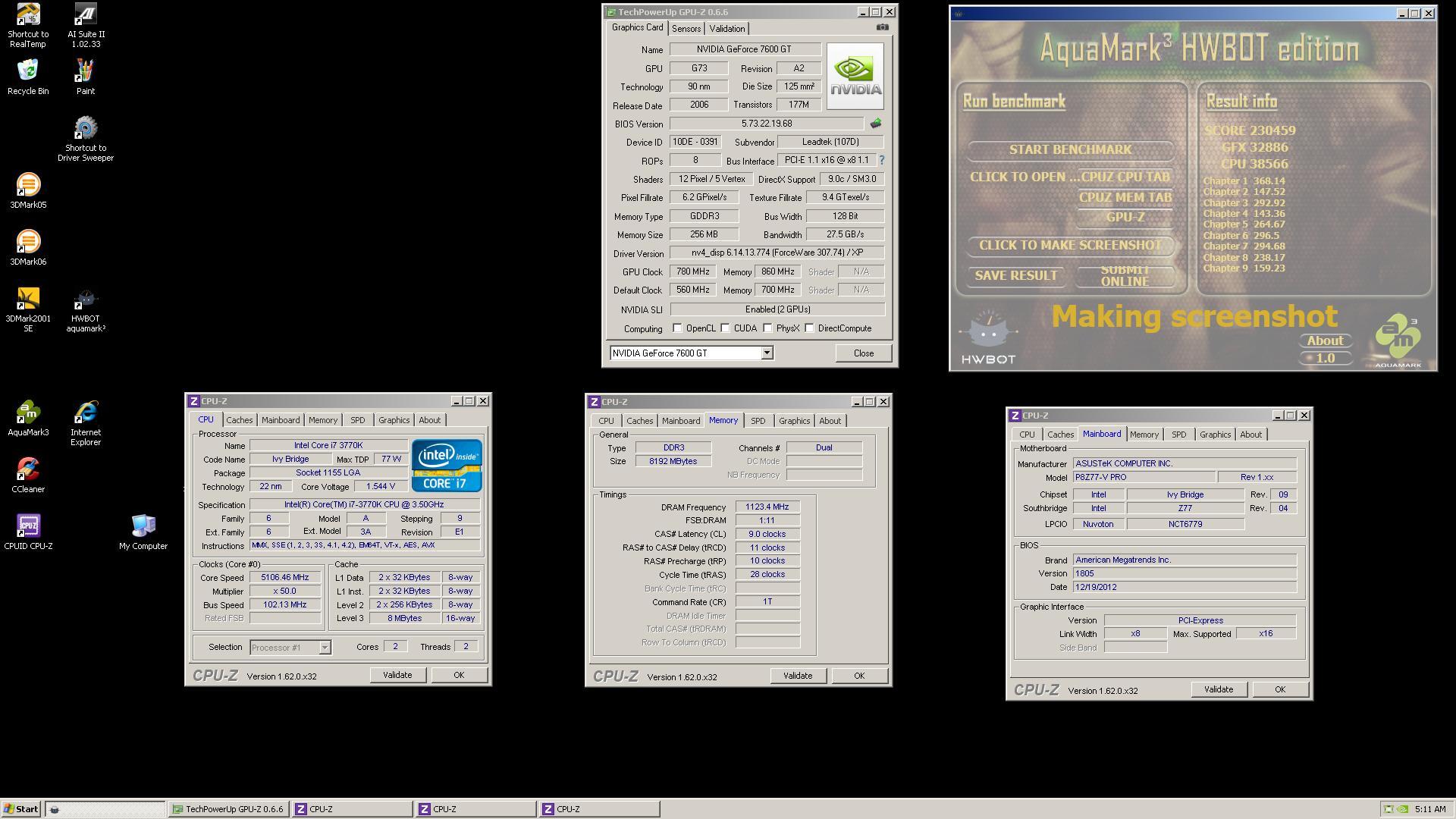This screenshot has height=819, width=1456.
Task: Open AI Suite II desktop icon
Action: point(86,25)
